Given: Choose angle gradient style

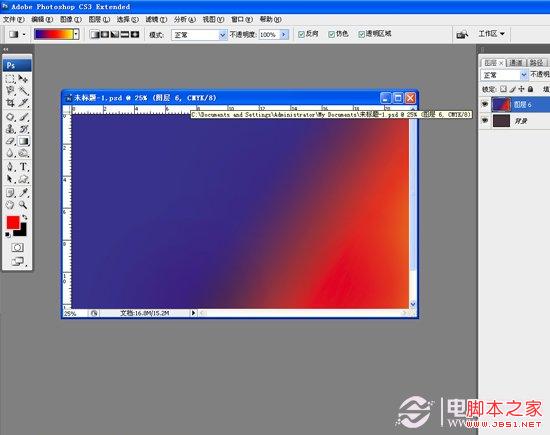Looking at the screenshot, I should point(115,34).
